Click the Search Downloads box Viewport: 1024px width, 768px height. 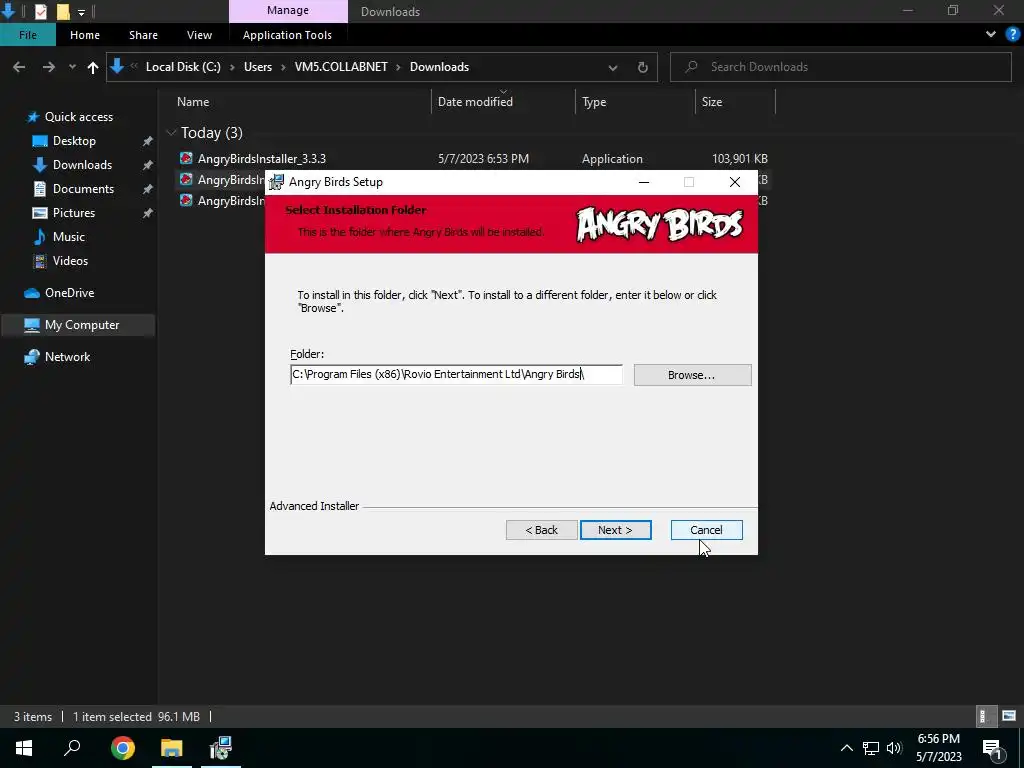[840, 67]
